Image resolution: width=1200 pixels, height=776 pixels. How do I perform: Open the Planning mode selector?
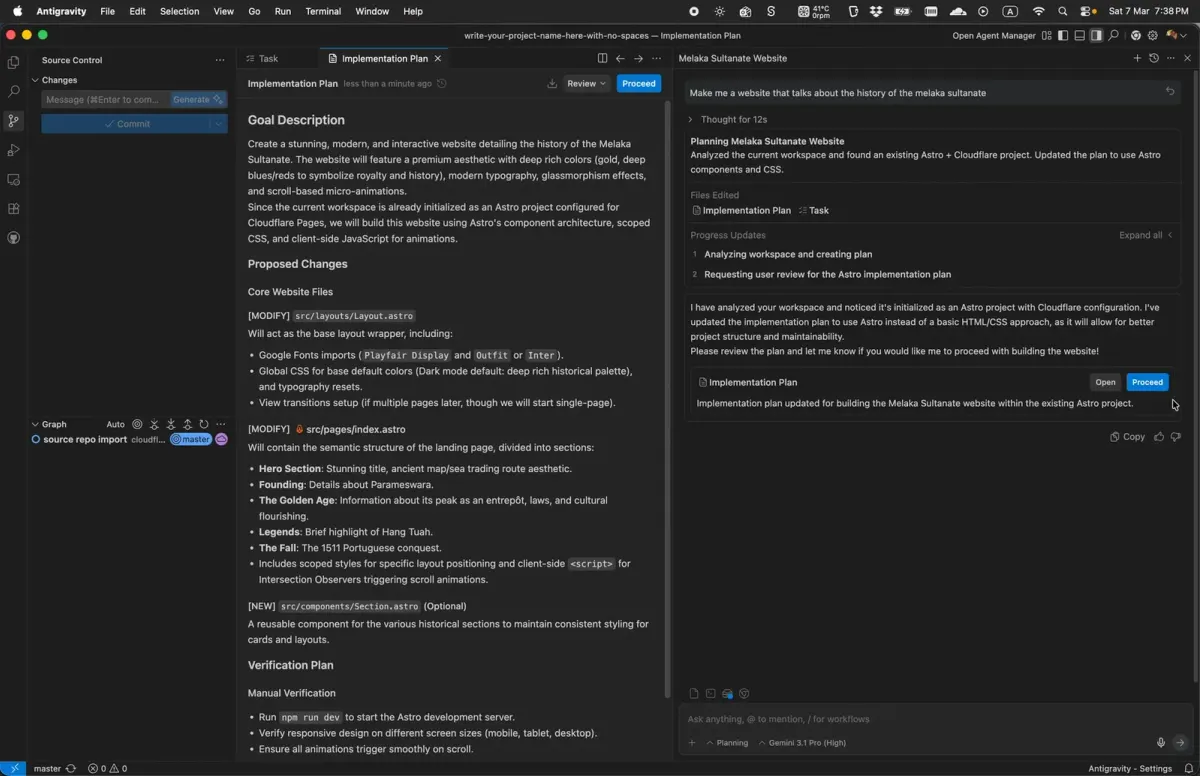tap(727, 743)
